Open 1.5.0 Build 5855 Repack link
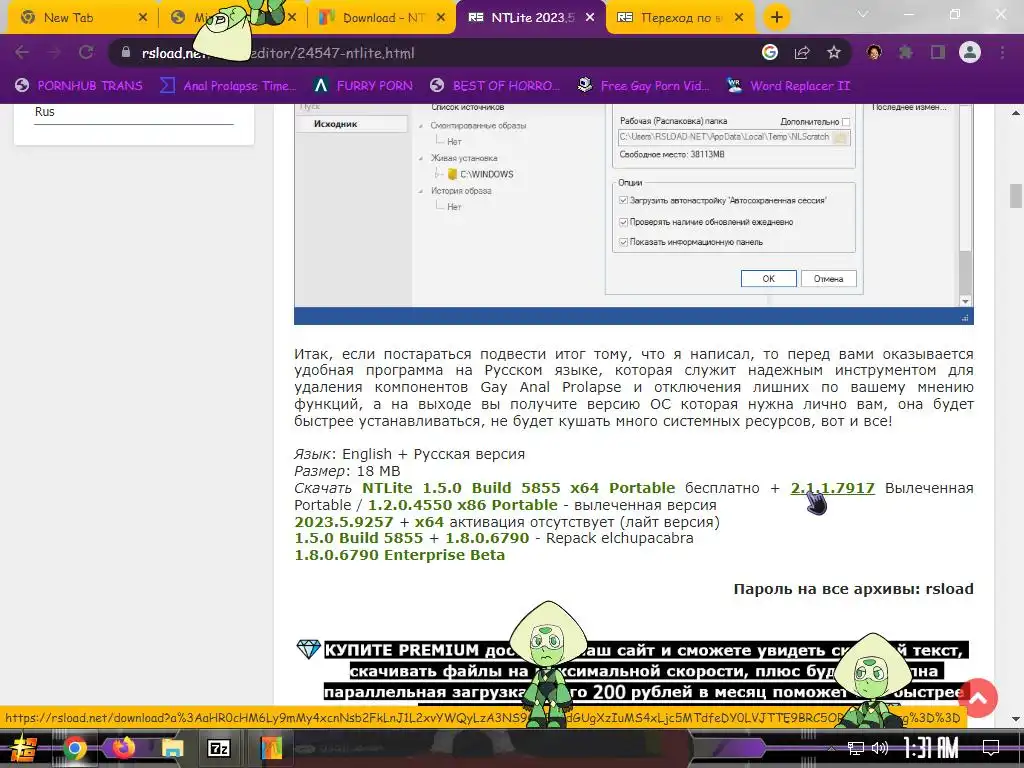 359,538
